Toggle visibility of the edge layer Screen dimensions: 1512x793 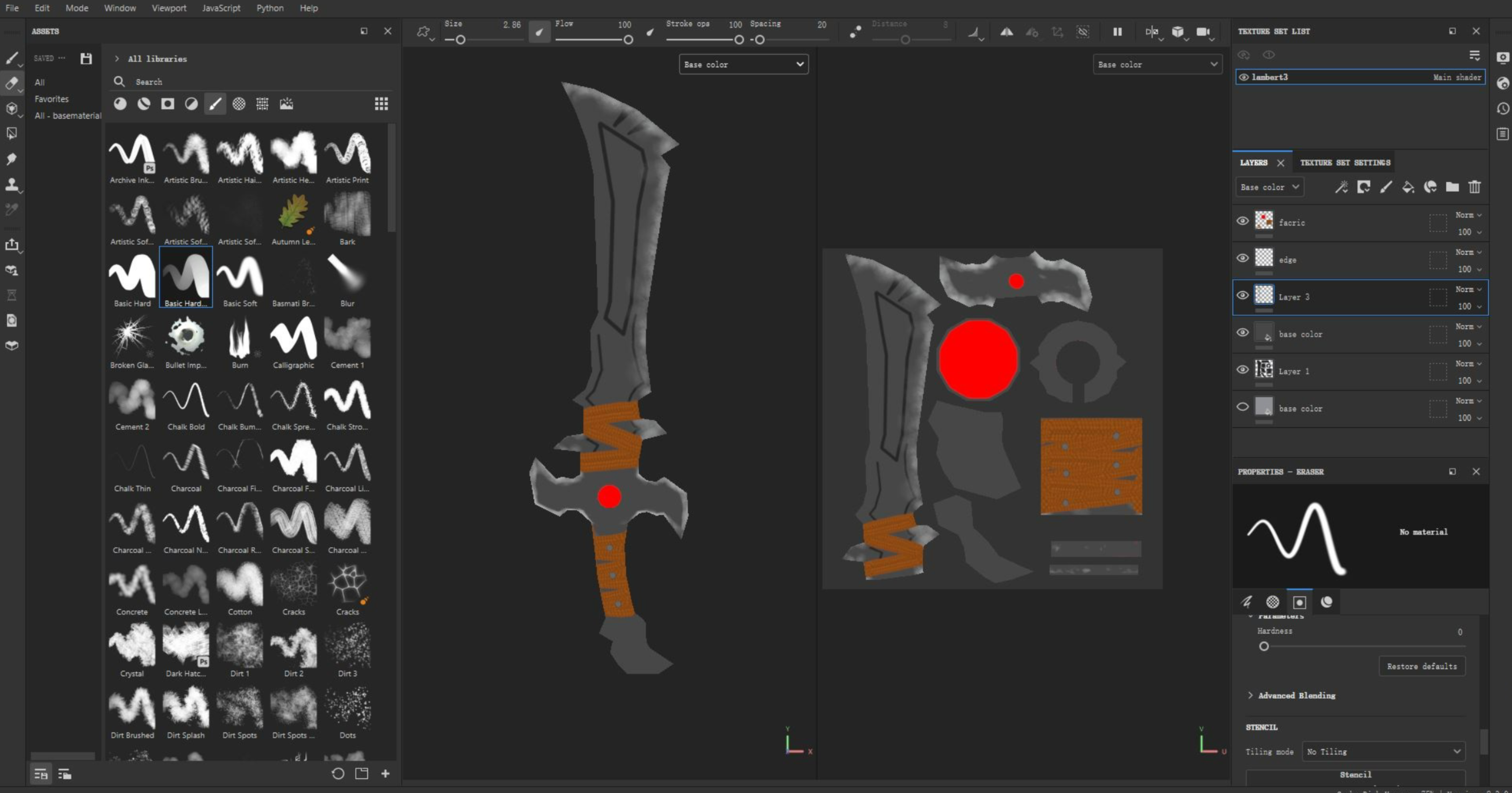tap(1242, 258)
